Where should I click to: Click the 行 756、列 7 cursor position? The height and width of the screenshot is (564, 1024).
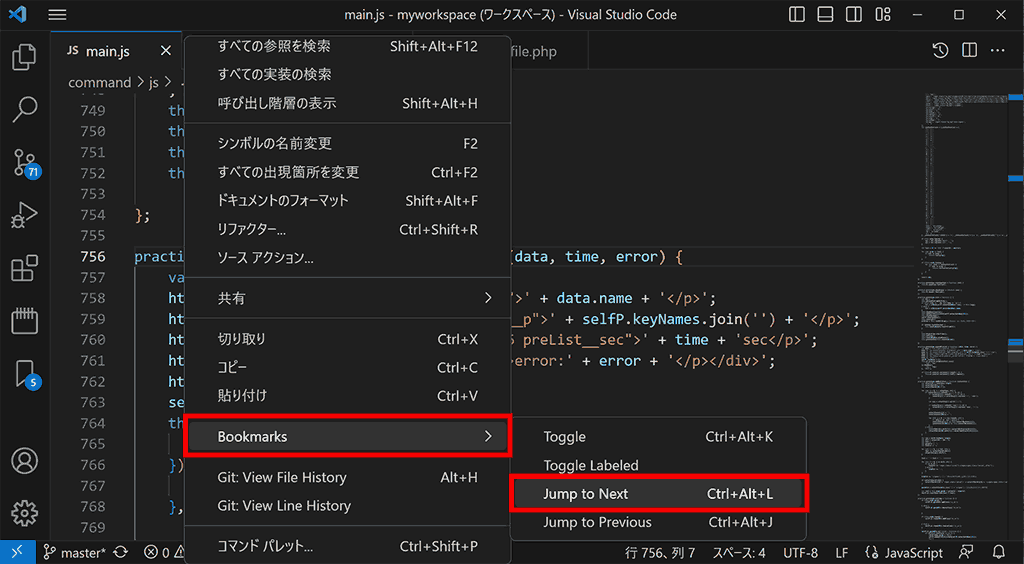(x=660, y=553)
